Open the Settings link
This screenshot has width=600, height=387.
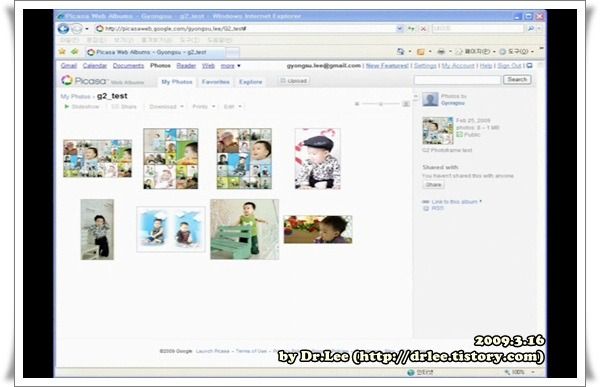[425, 66]
